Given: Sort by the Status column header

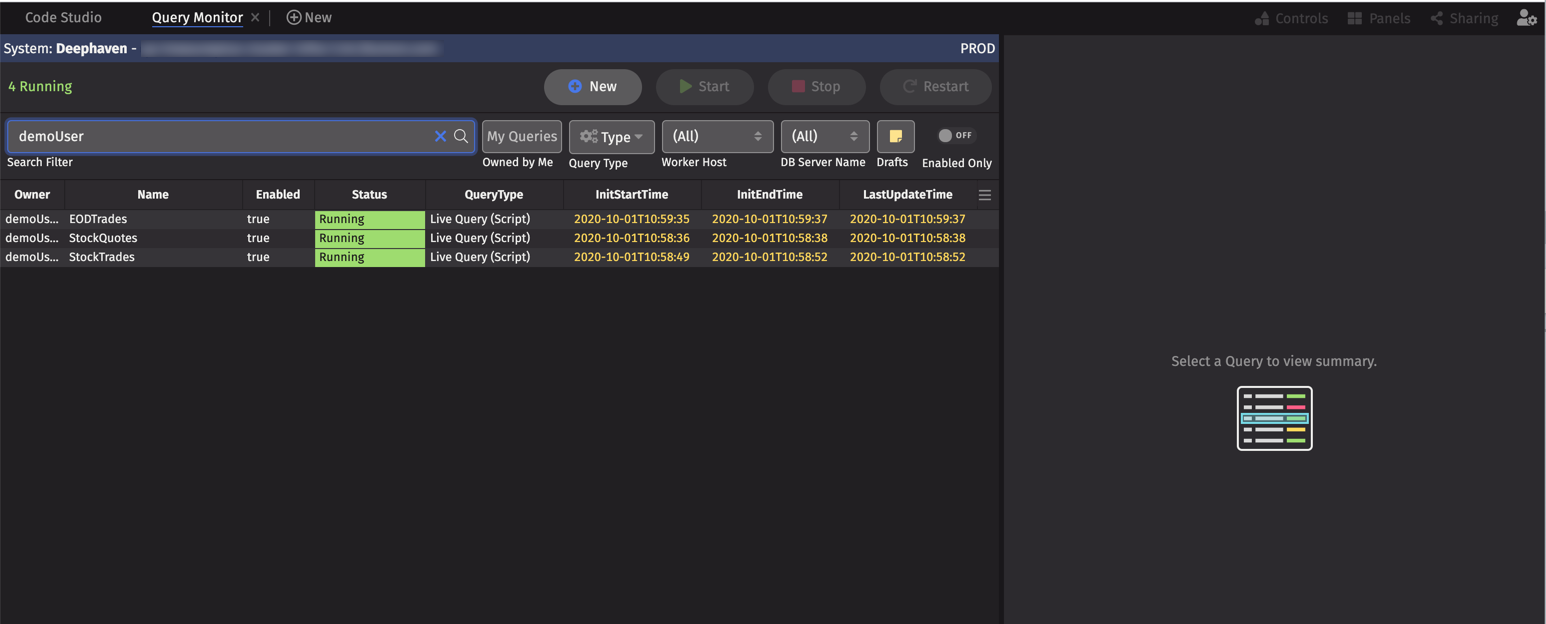Looking at the screenshot, I should point(370,195).
